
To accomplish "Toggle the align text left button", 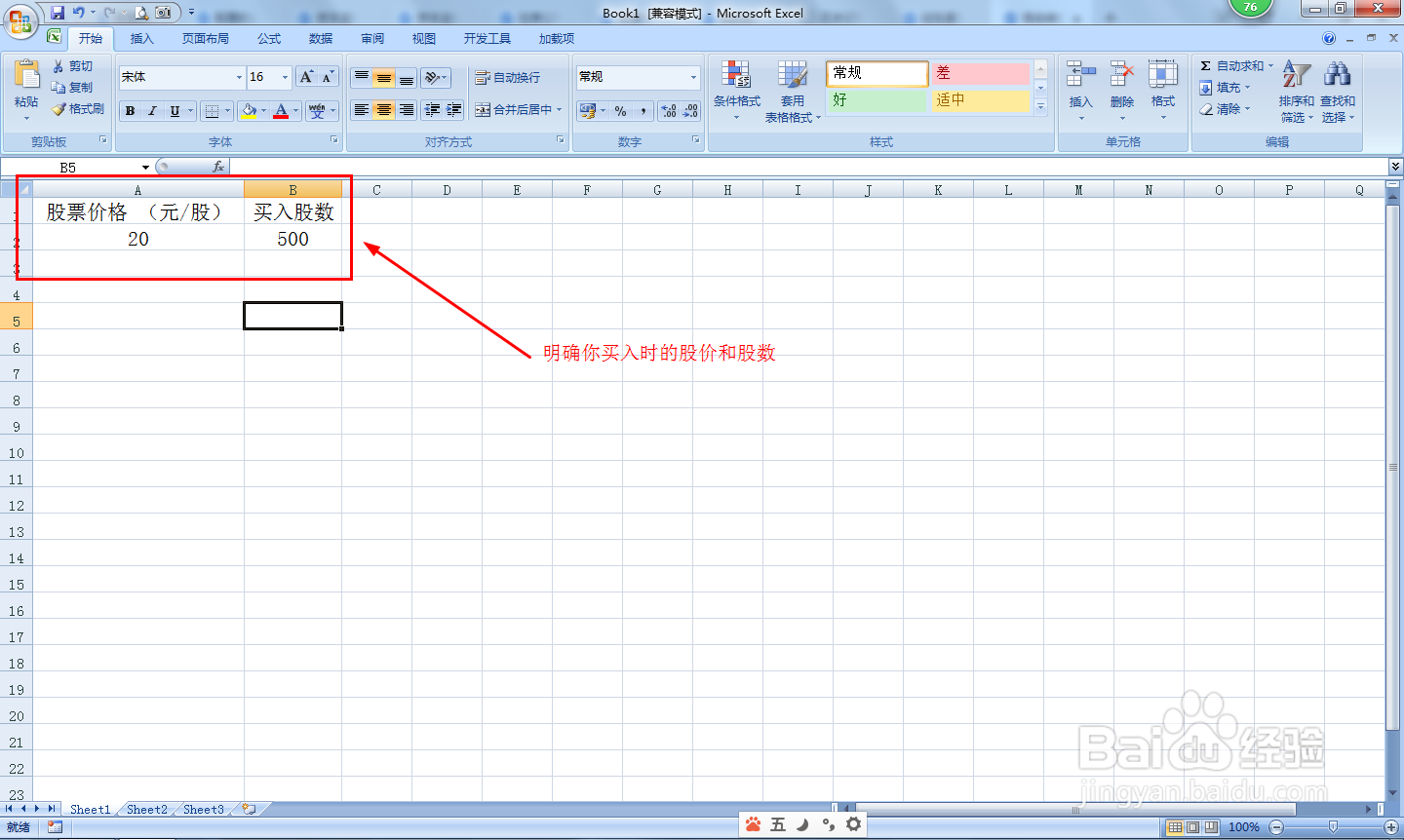I will point(362,110).
